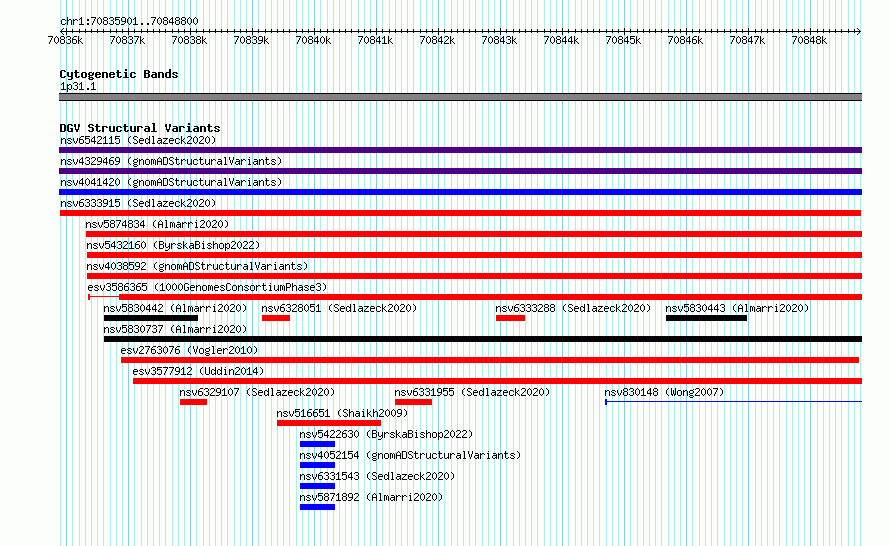Screen dimensions: 890x546
Task: Select the blue nsv6331543 variant bar
Action: (317, 486)
